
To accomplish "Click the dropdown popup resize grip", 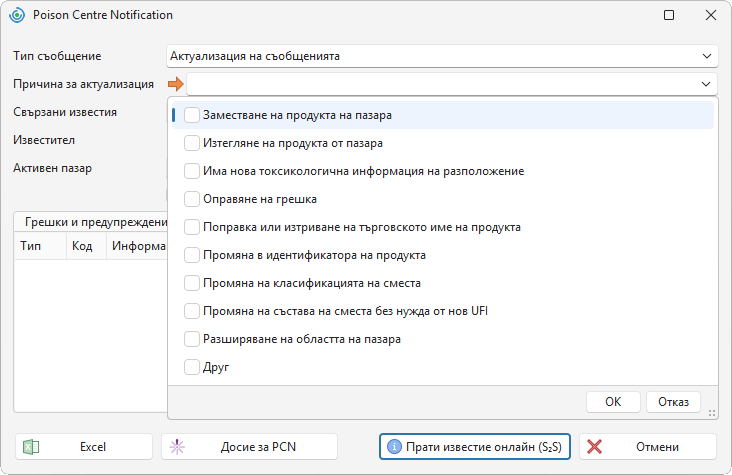I will tap(712, 413).
